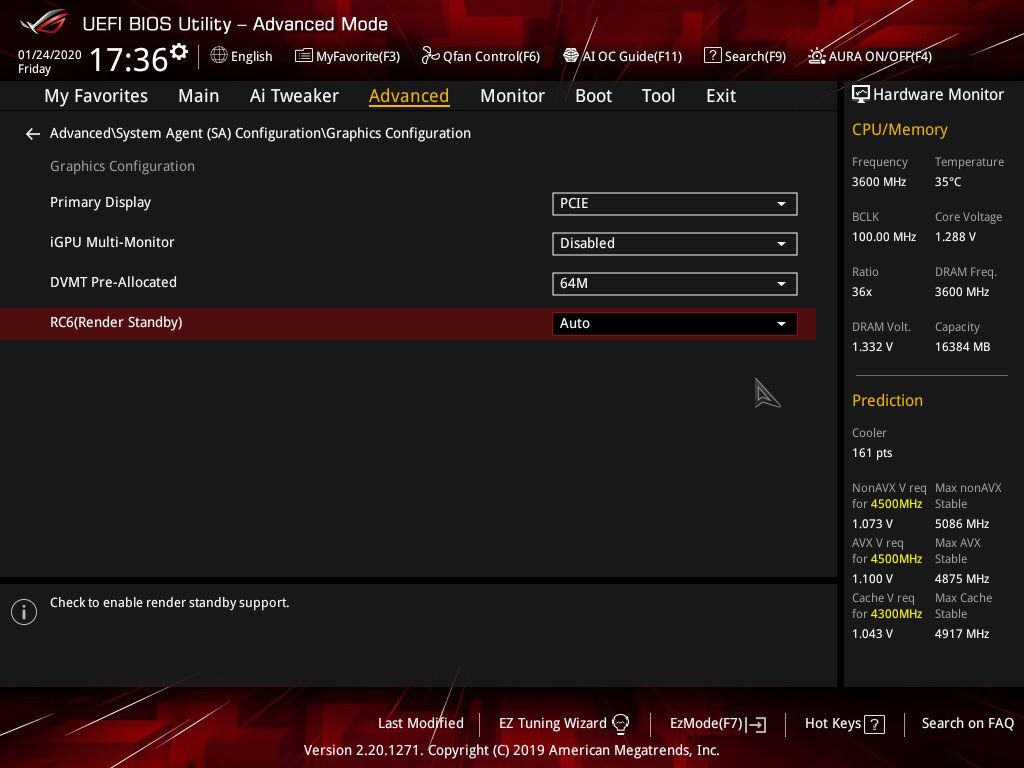Toggle AURA ON/OFF(F4) text
Viewport: 1024px width, 768px height.
880,56
